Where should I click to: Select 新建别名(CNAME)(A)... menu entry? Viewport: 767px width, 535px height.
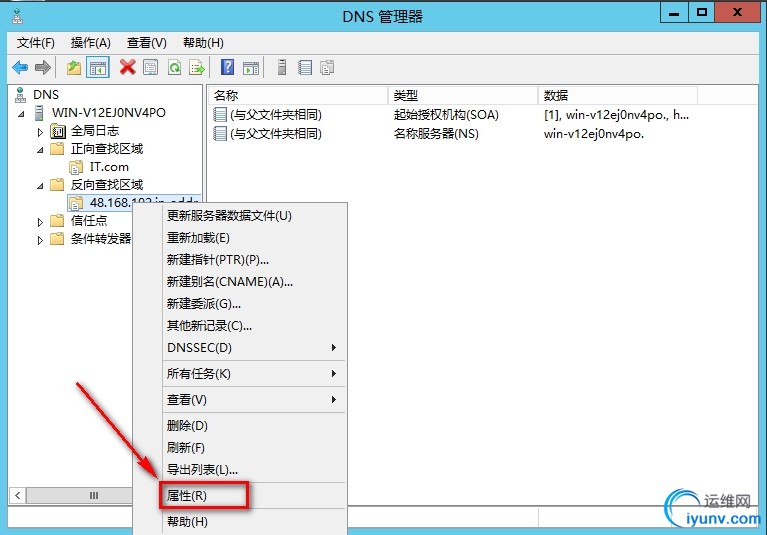253,282
